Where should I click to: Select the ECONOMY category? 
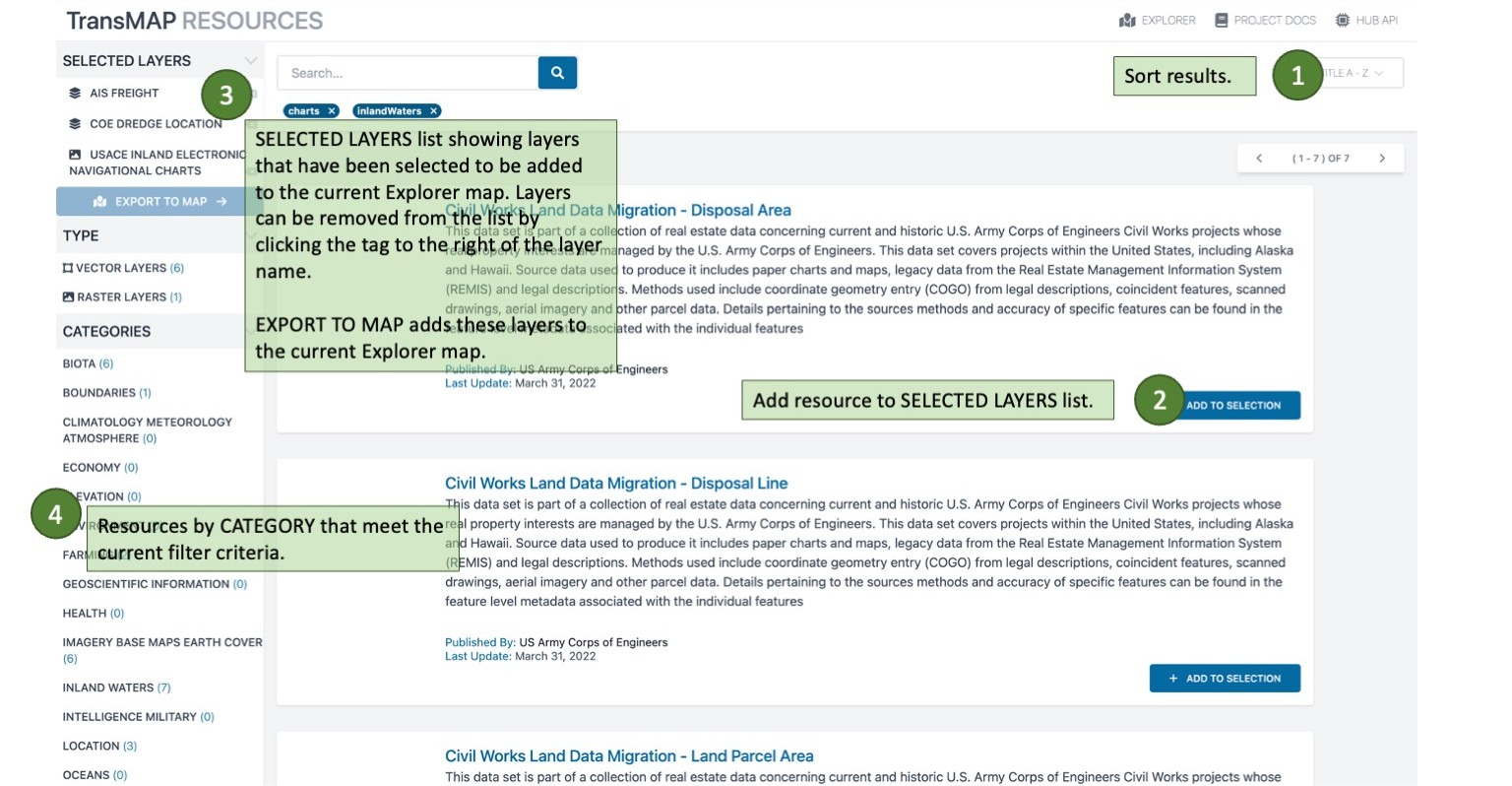pyautogui.click(x=100, y=468)
